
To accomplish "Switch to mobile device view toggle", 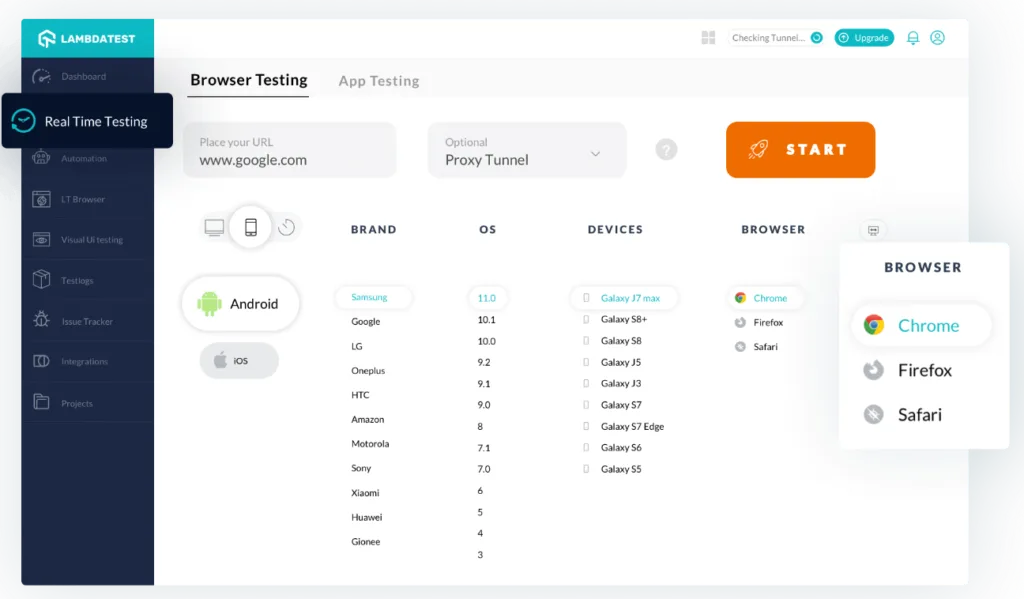I will click(250, 228).
